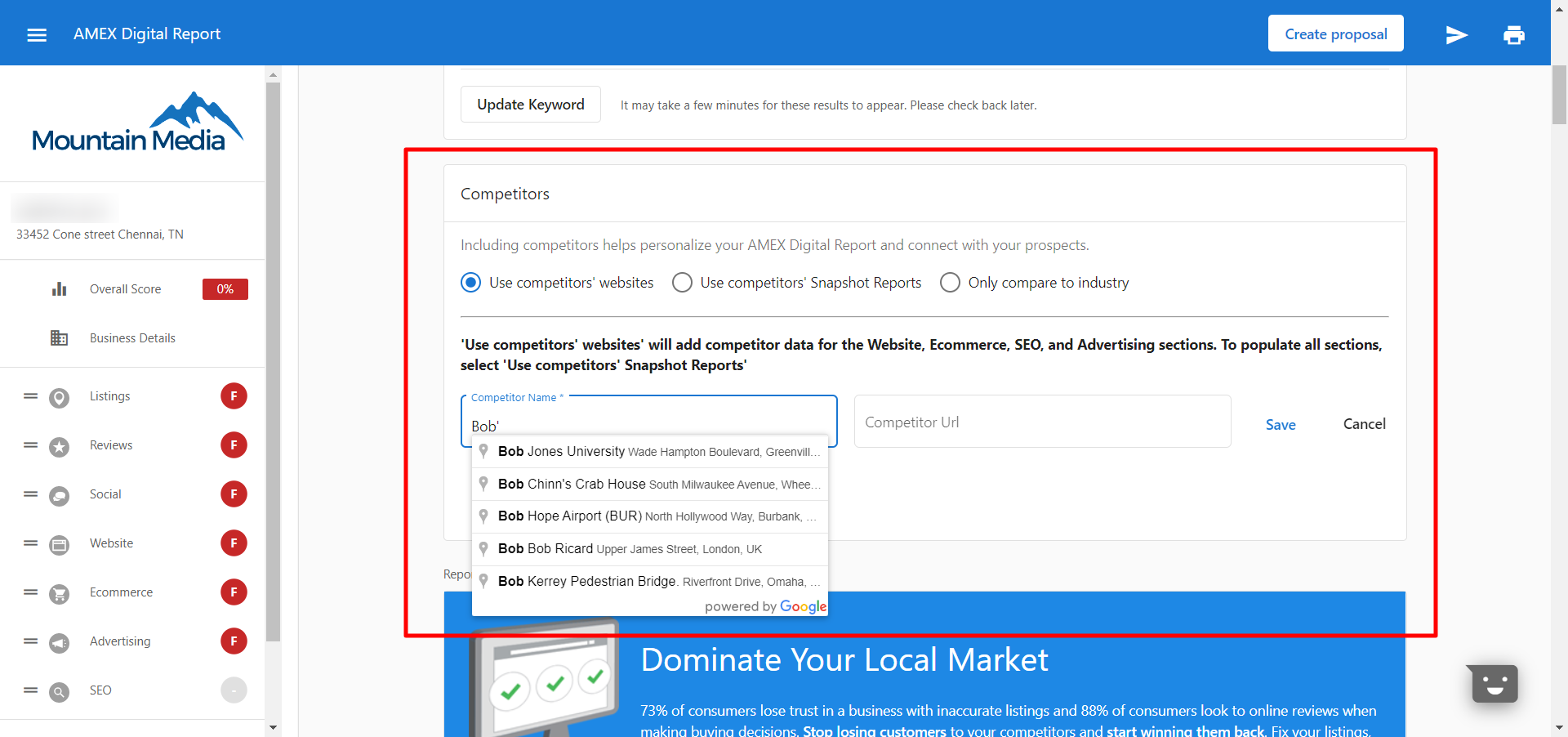Click the Update Keyword button

531,105
